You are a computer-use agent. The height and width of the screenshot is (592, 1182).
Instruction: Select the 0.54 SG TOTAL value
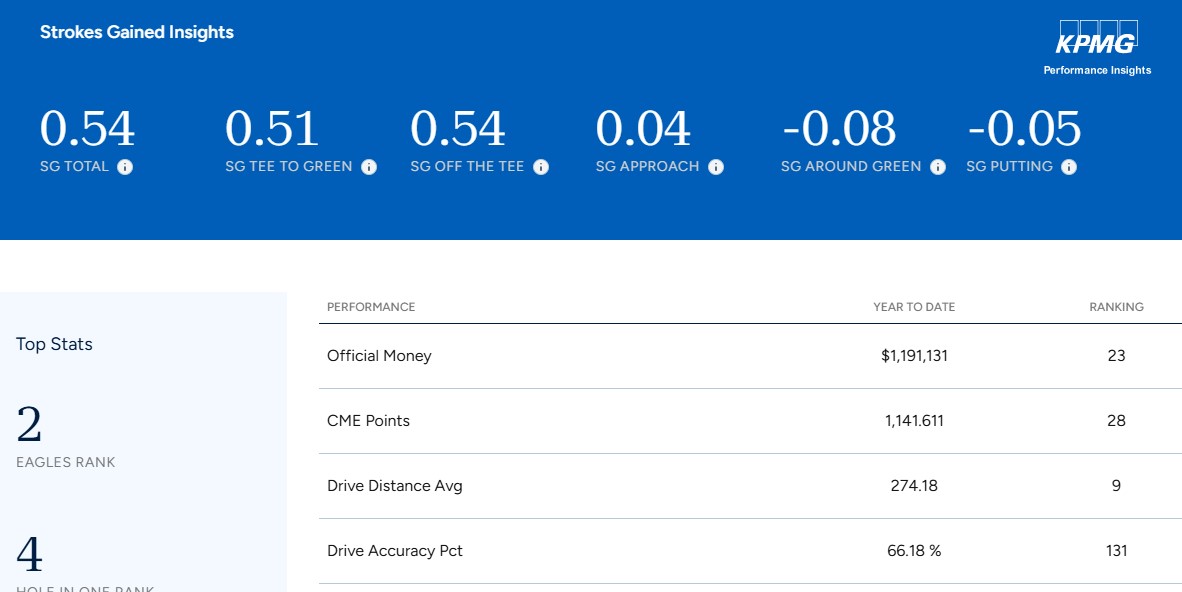[87, 128]
